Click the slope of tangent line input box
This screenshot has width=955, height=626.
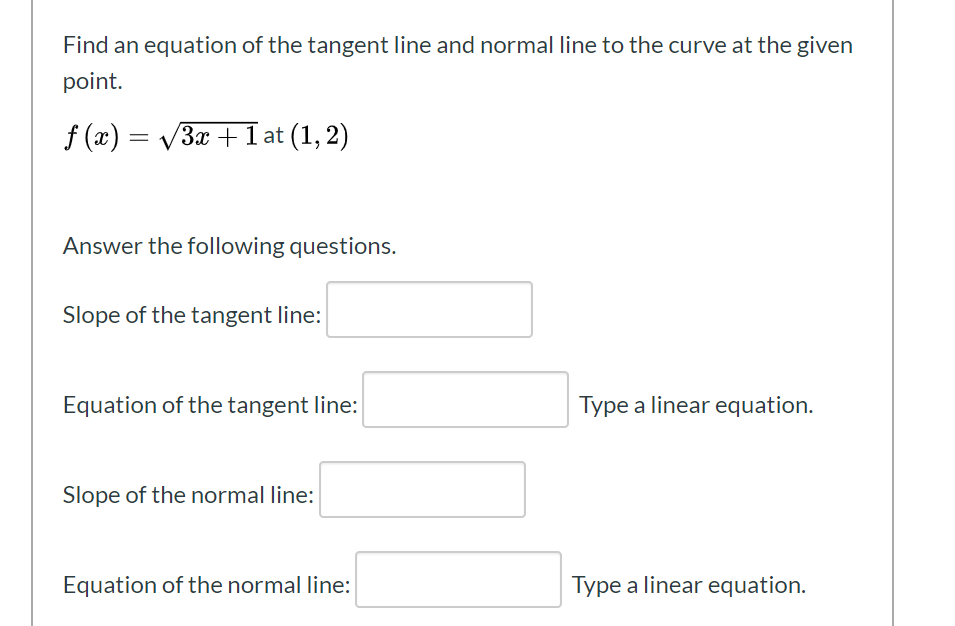[429, 310]
